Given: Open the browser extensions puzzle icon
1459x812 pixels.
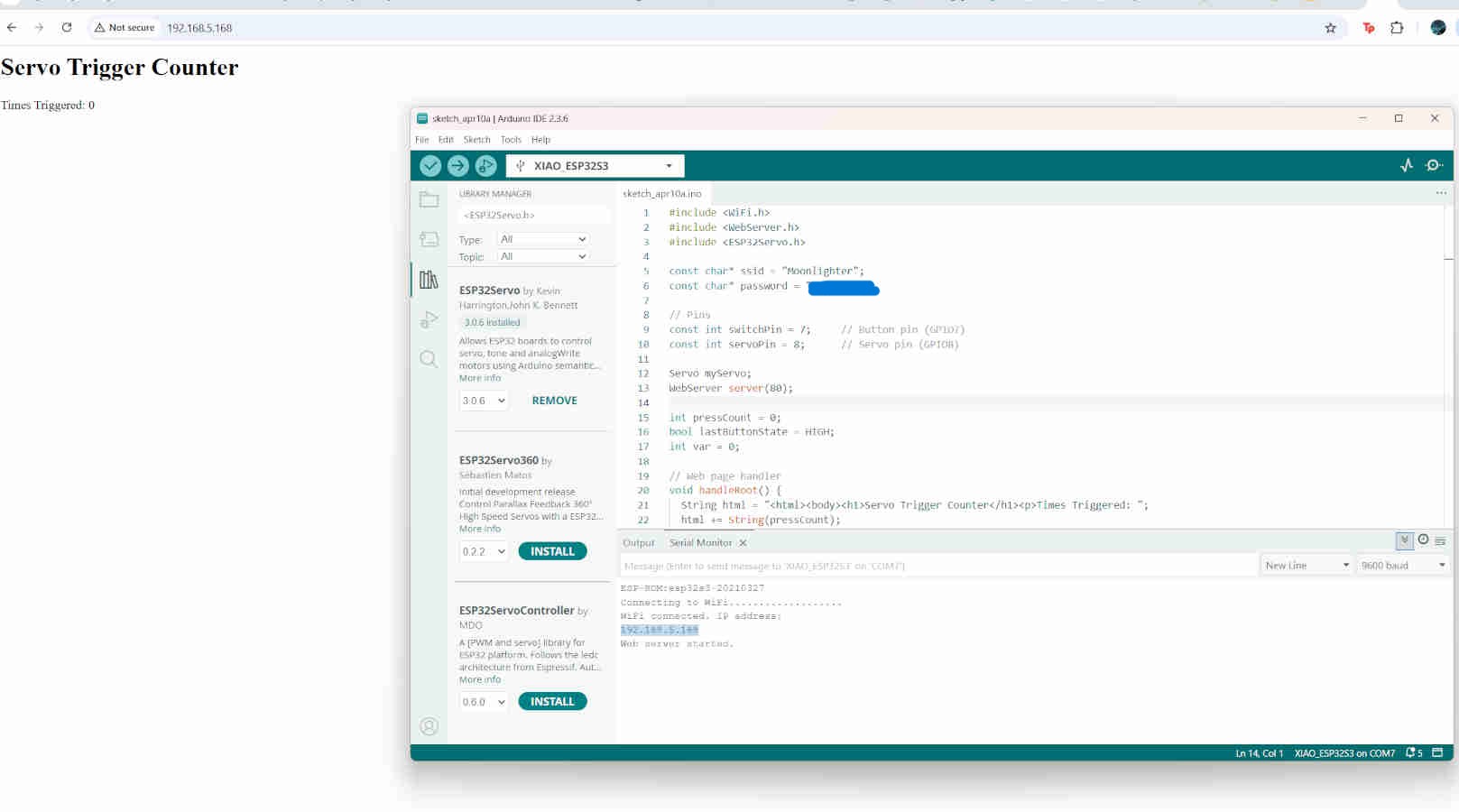Looking at the screenshot, I should pyautogui.click(x=1397, y=28).
